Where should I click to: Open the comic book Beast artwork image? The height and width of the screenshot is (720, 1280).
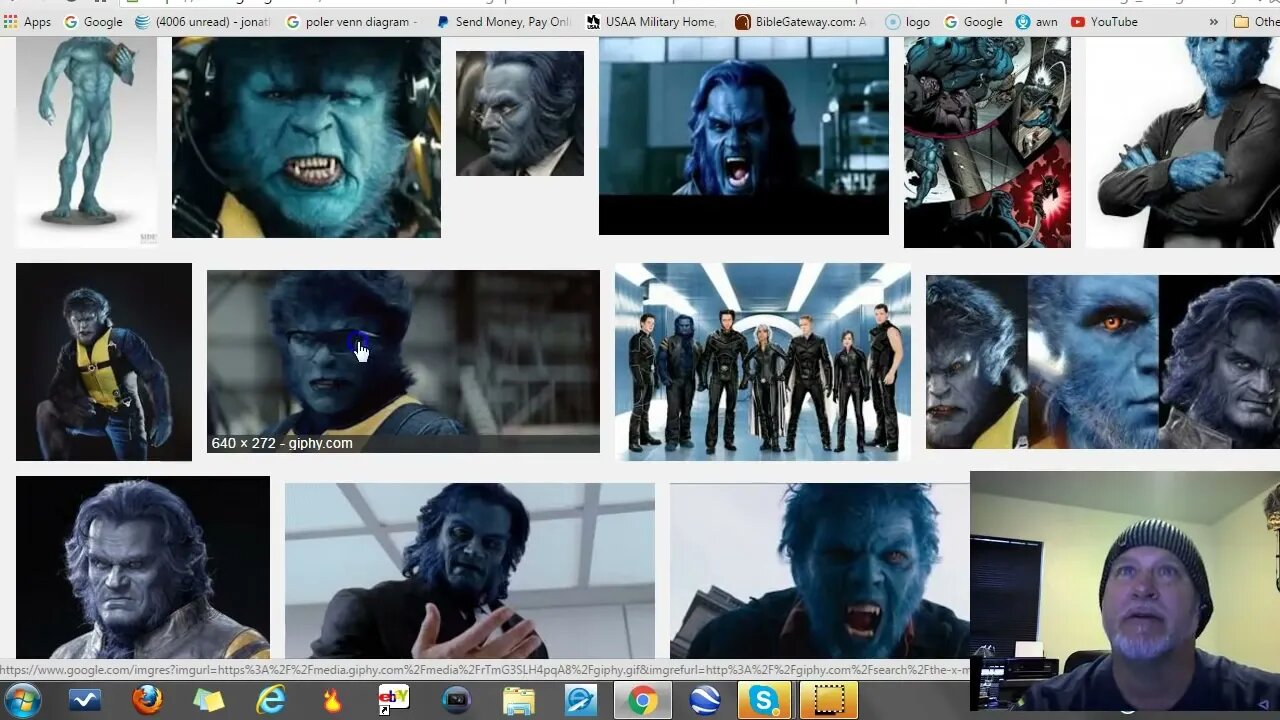tap(987, 142)
